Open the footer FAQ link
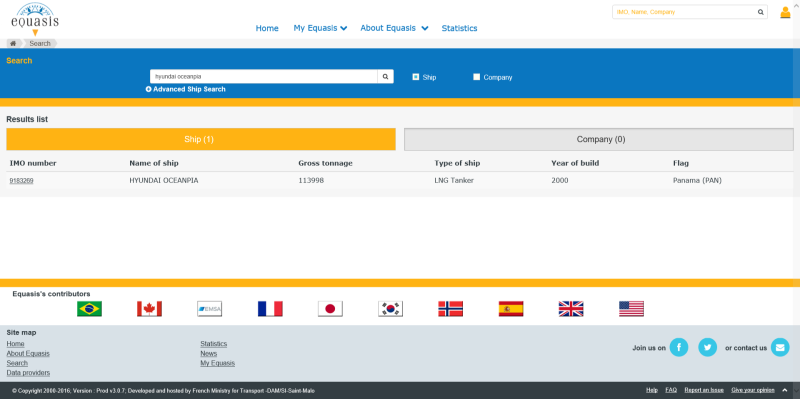Image resolution: width=800 pixels, height=399 pixels. [x=671, y=390]
